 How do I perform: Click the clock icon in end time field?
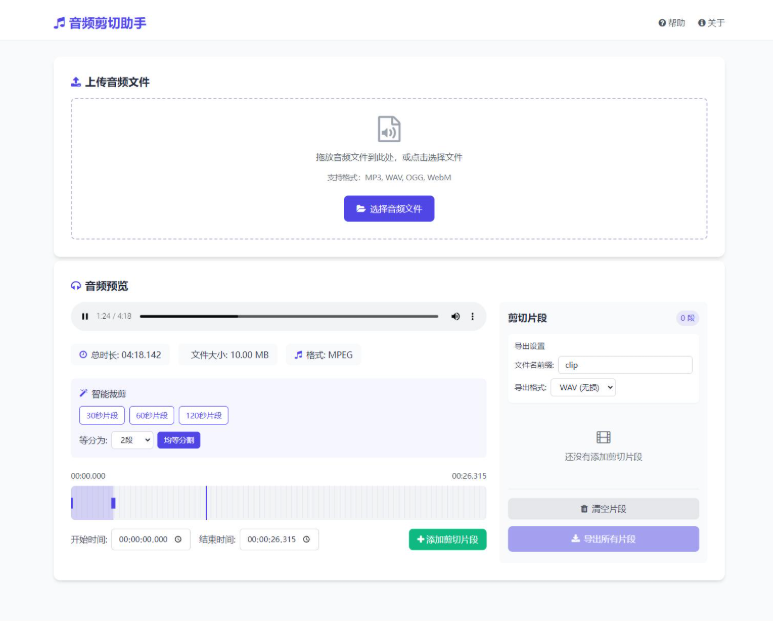point(305,540)
